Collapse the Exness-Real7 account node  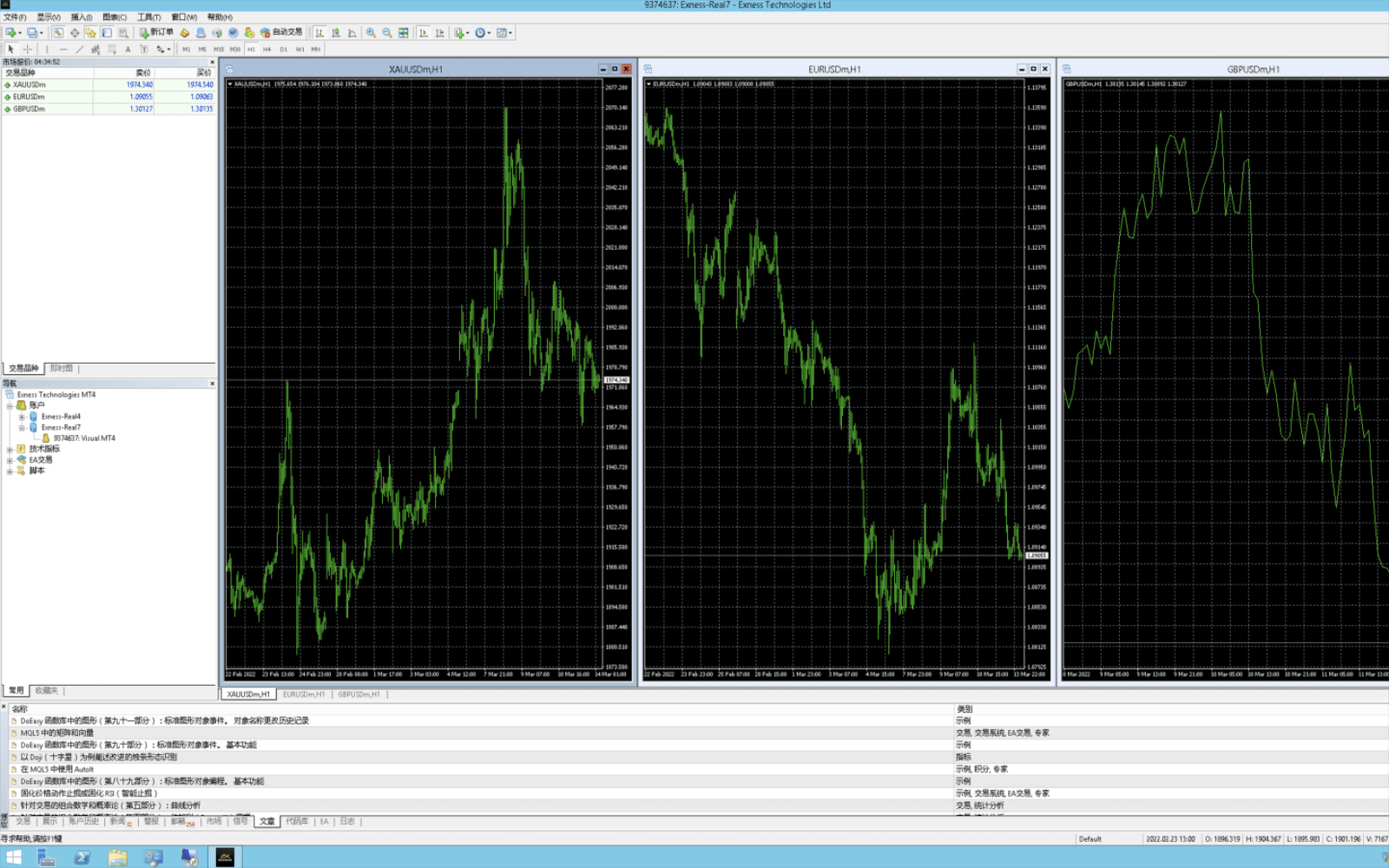pyautogui.click(x=22, y=428)
